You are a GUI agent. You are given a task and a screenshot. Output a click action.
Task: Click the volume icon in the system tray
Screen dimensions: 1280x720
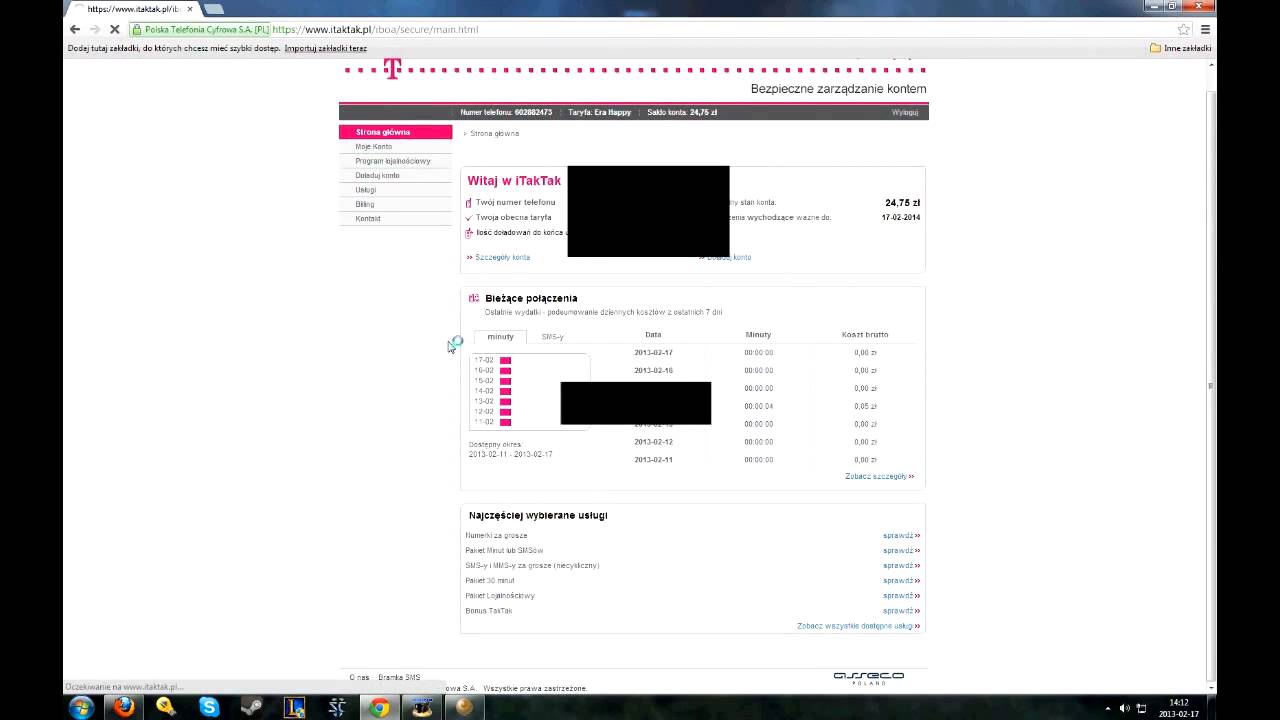click(1124, 708)
